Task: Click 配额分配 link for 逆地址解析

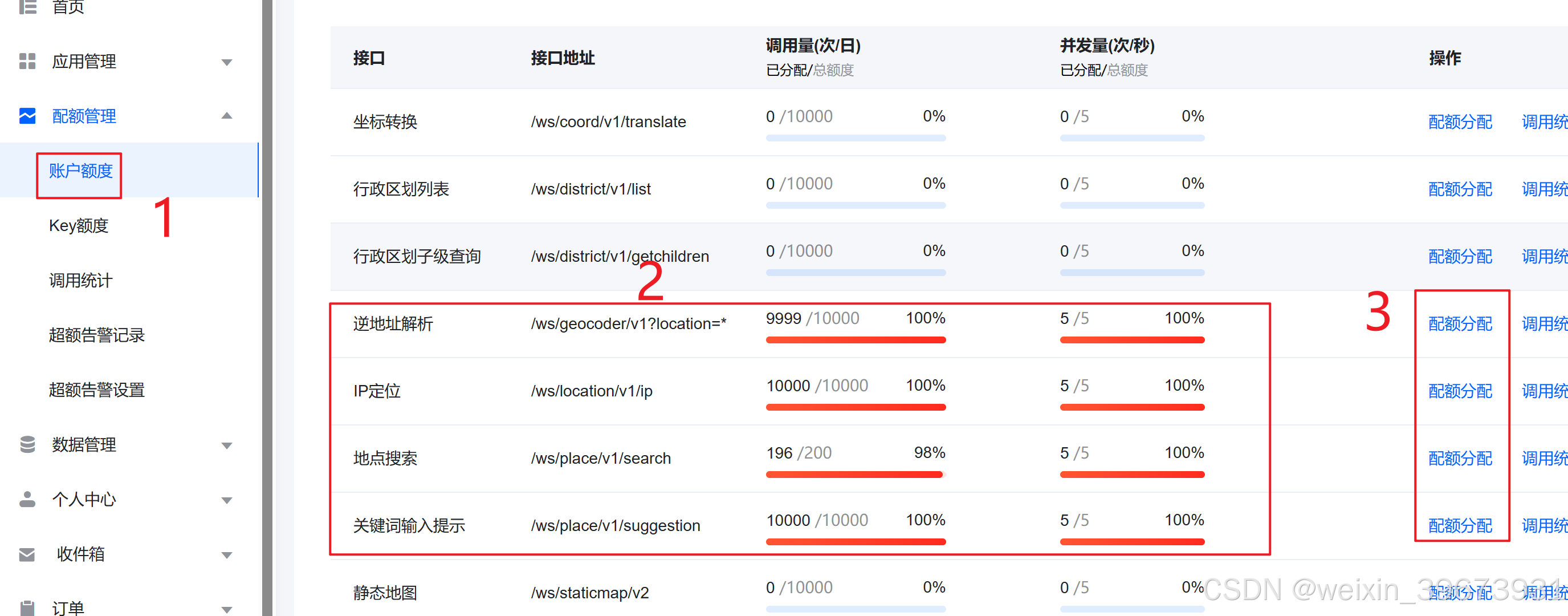Action: (x=1460, y=323)
